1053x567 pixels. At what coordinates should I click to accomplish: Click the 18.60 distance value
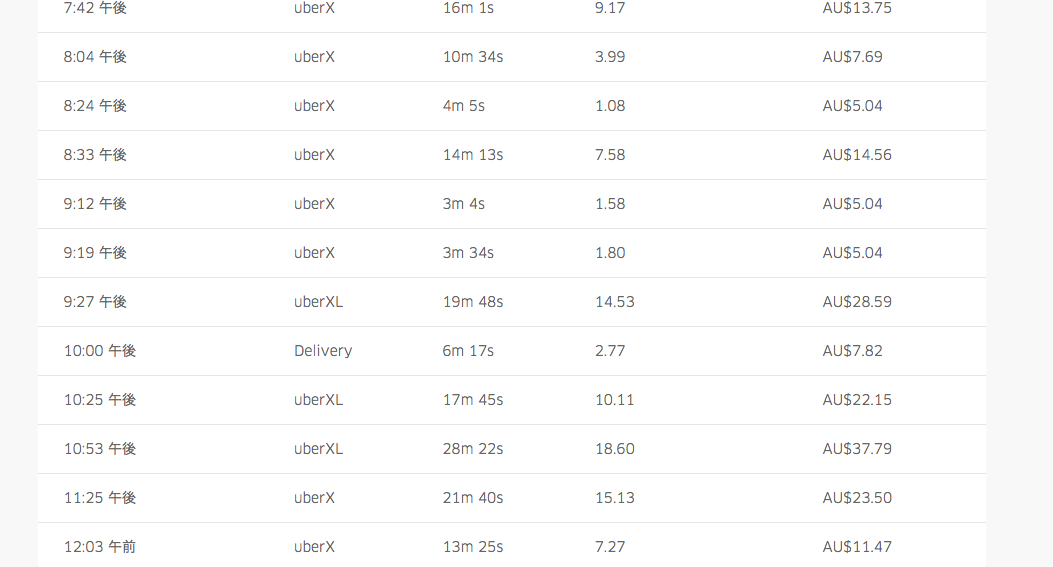coord(614,449)
